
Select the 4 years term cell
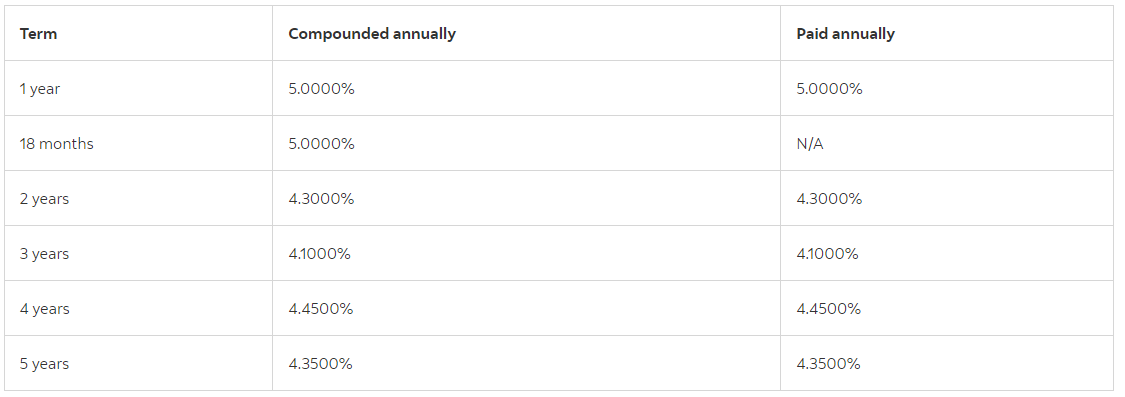coord(44,309)
